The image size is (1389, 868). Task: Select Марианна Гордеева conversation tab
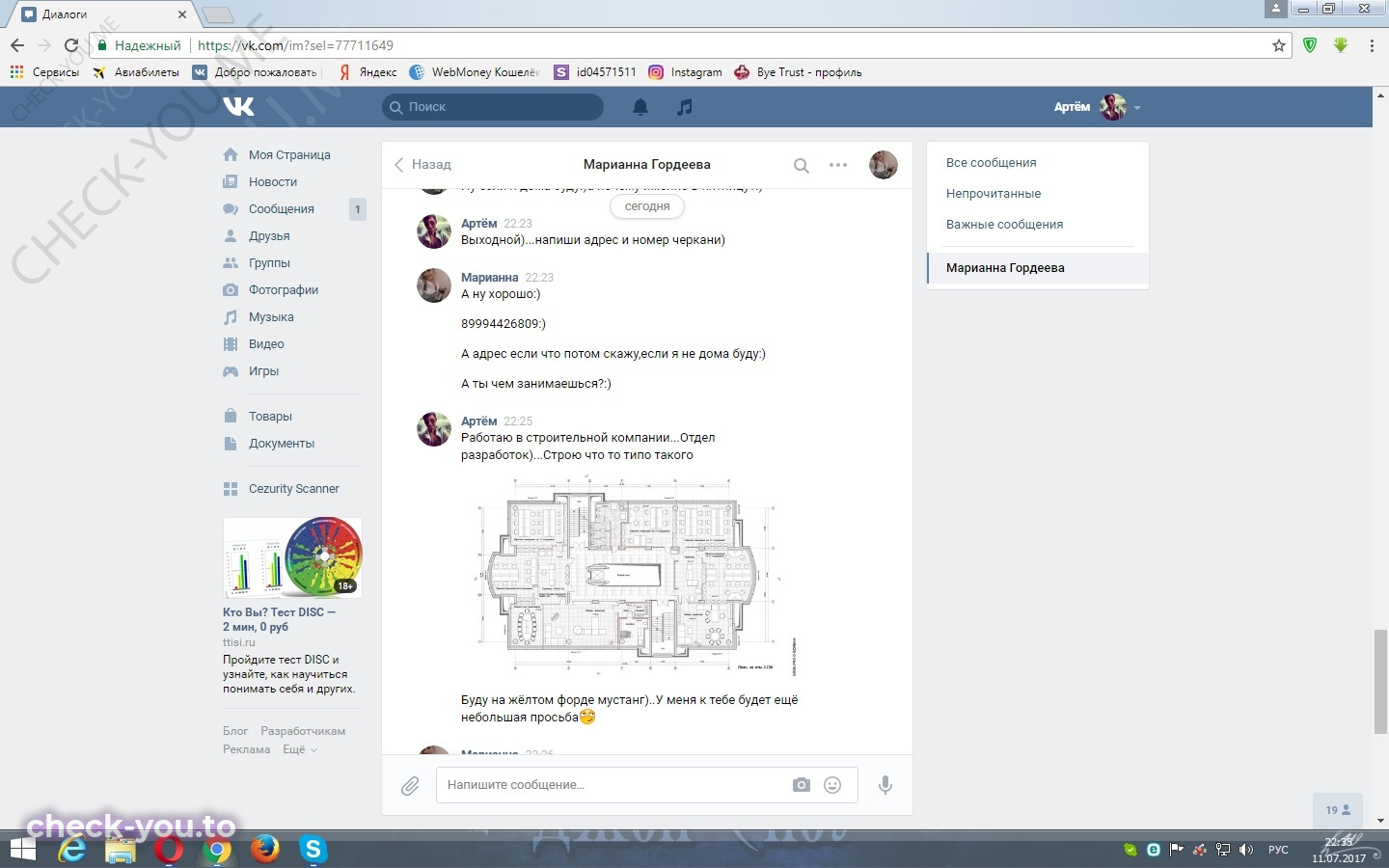pos(1038,268)
